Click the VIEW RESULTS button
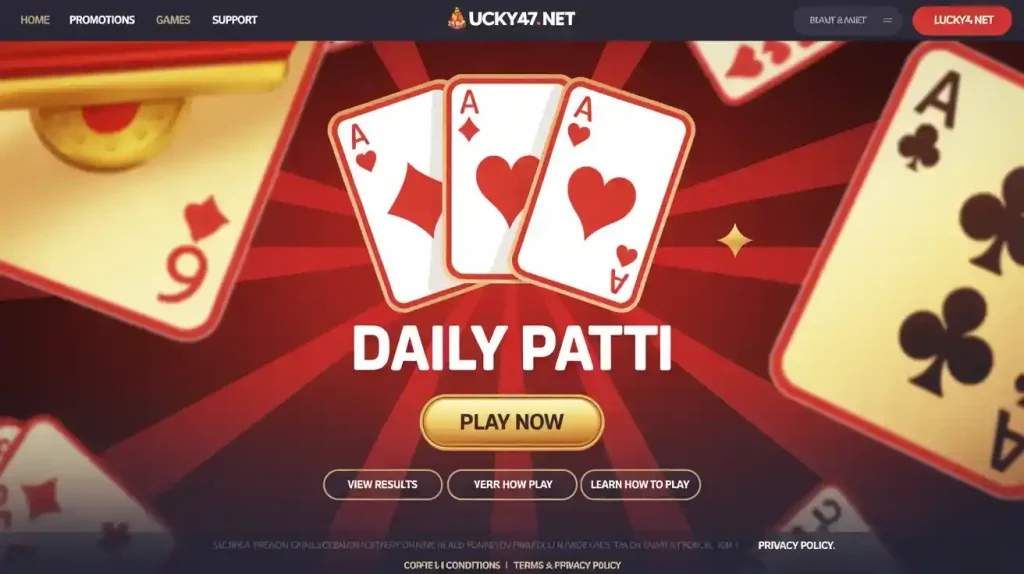Image resolution: width=1024 pixels, height=574 pixels. tap(382, 485)
